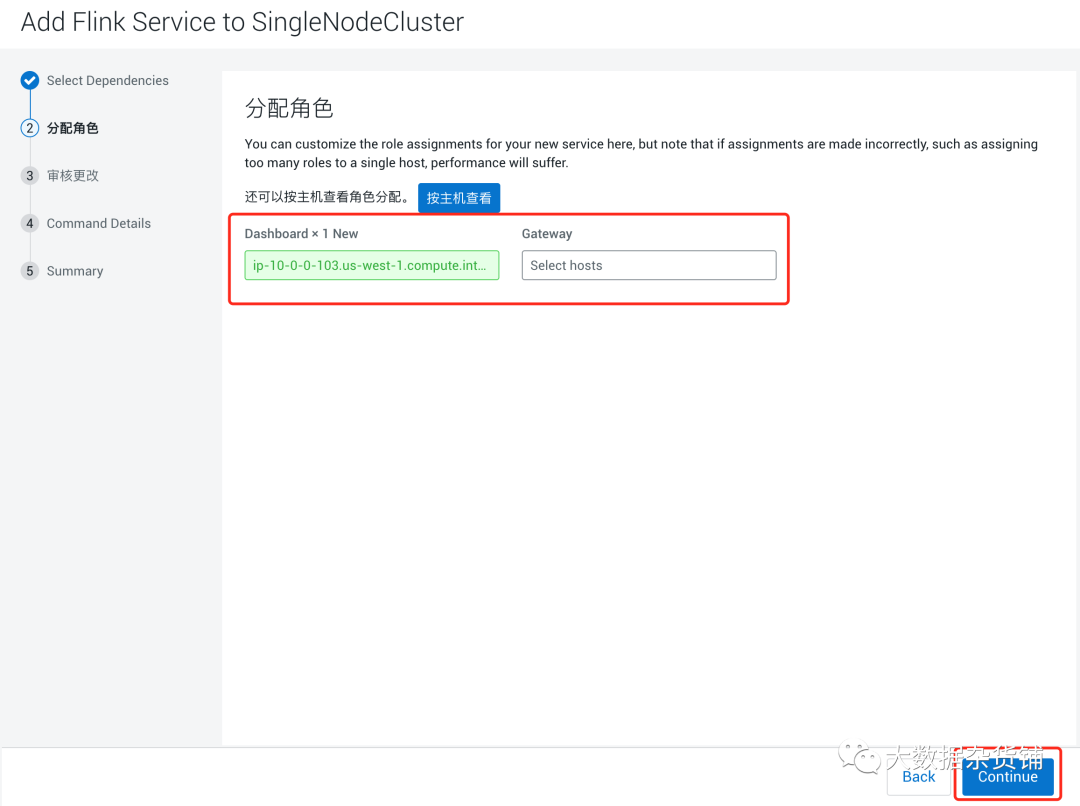The image size is (1080, 806).
Task: Click the 分配角色 main heading
Action: 288,108
